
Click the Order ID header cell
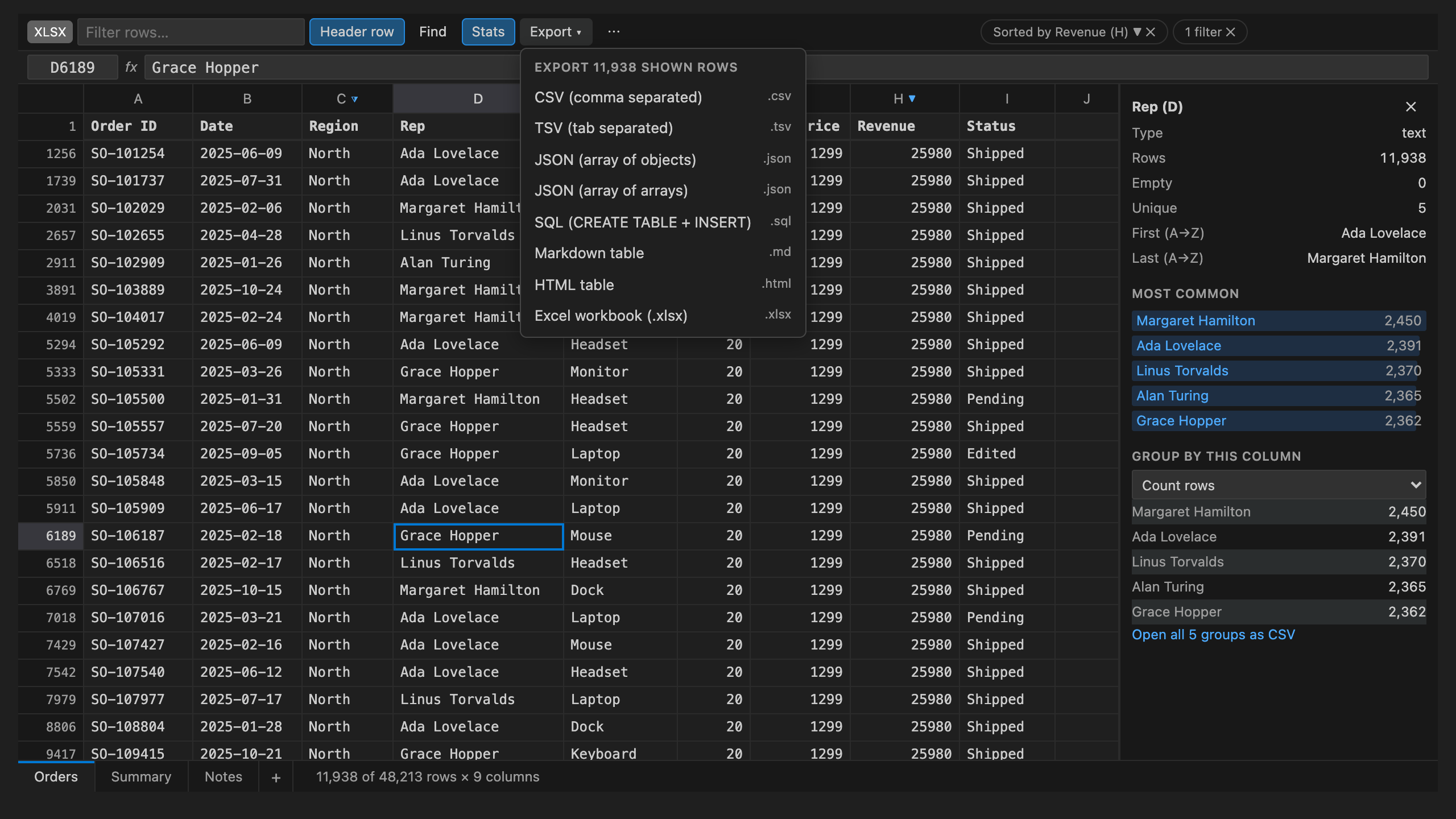pos(138,126)
